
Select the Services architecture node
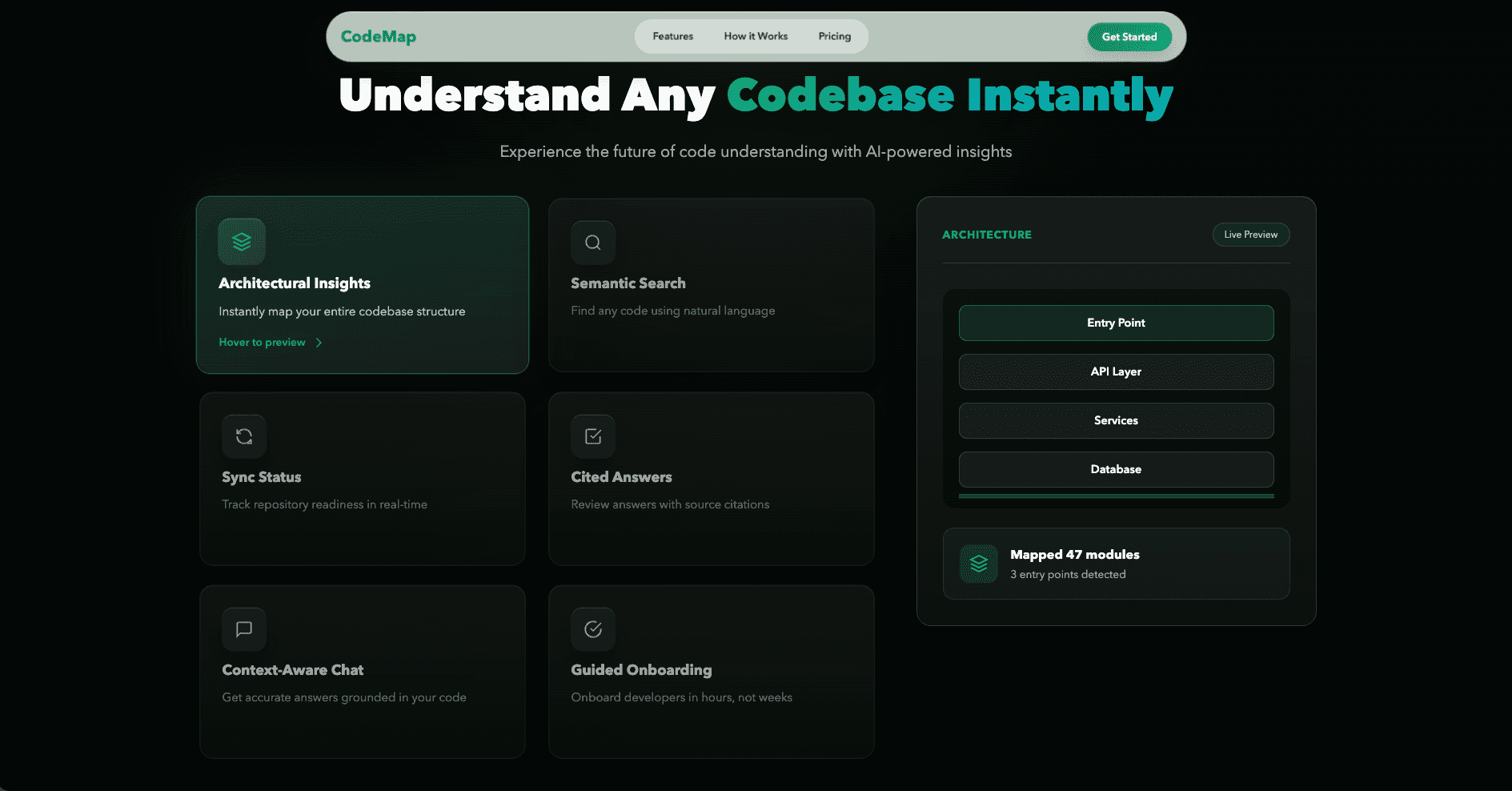click(x=1116, y=420)
